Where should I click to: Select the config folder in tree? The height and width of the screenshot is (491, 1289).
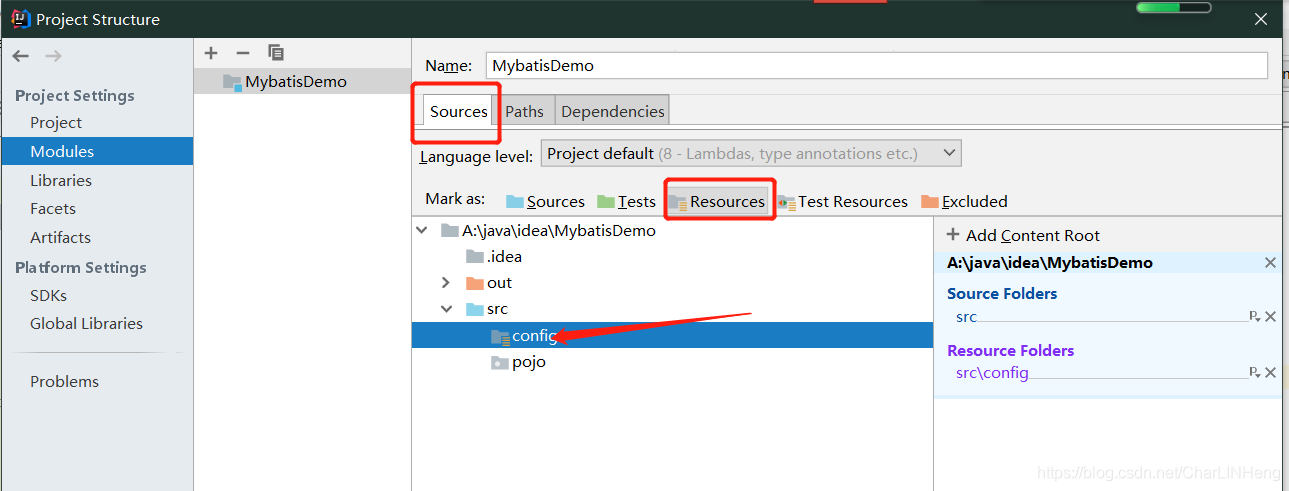tap(672, 336)
